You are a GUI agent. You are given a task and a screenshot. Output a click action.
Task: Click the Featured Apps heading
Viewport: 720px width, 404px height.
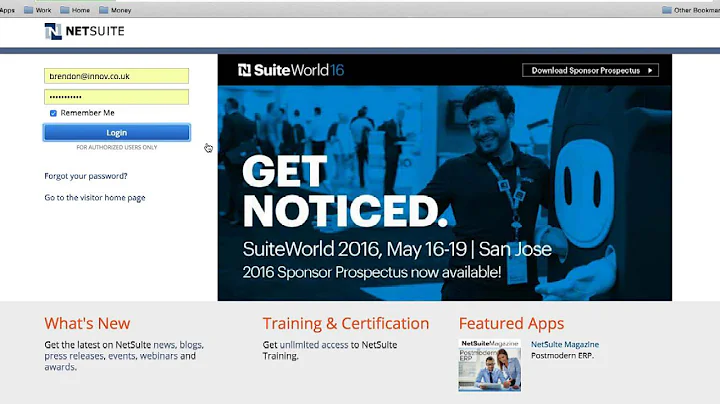point(511,324)
